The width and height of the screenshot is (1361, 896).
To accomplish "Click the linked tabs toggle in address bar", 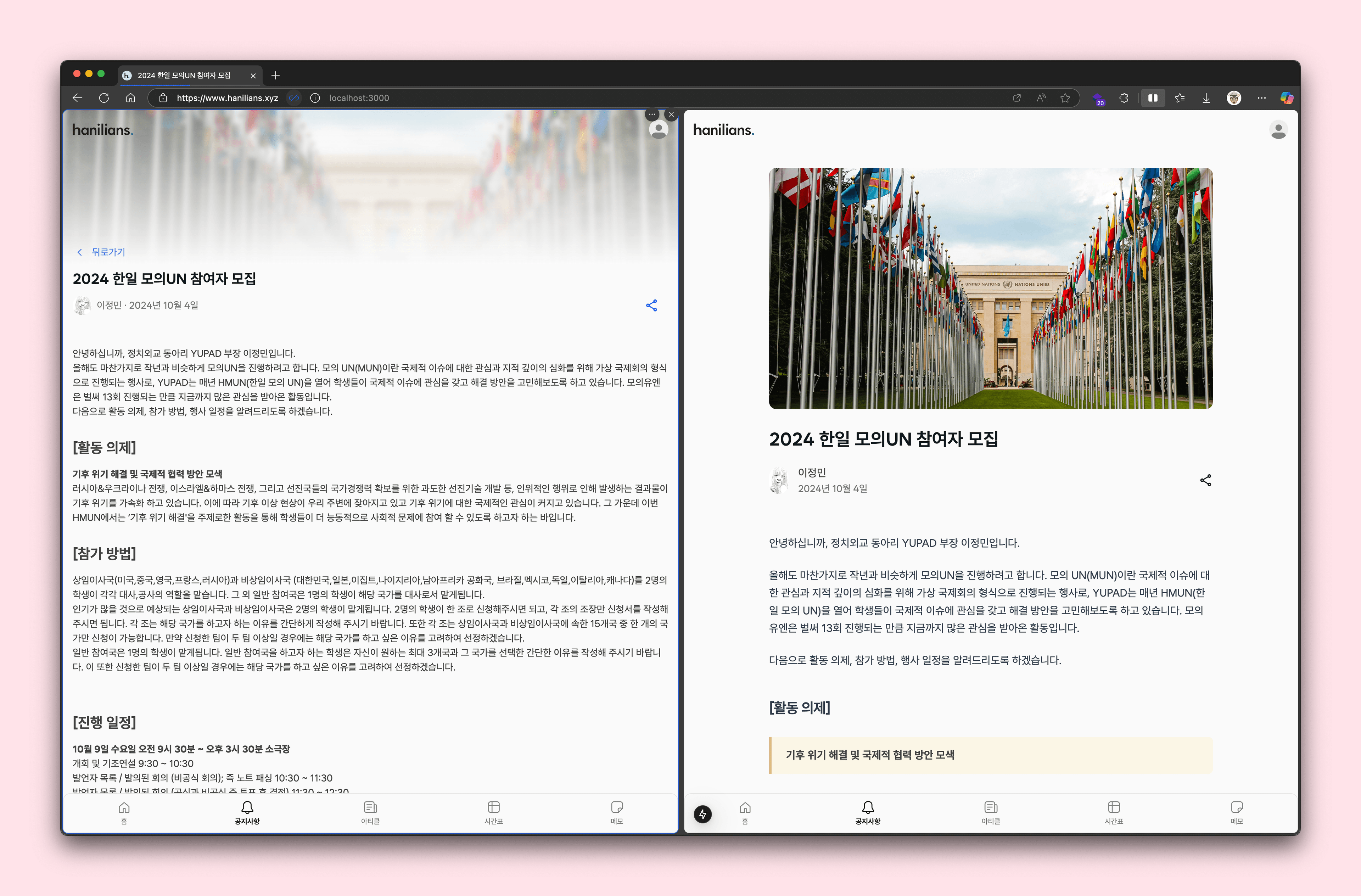I will coord(294,98).
